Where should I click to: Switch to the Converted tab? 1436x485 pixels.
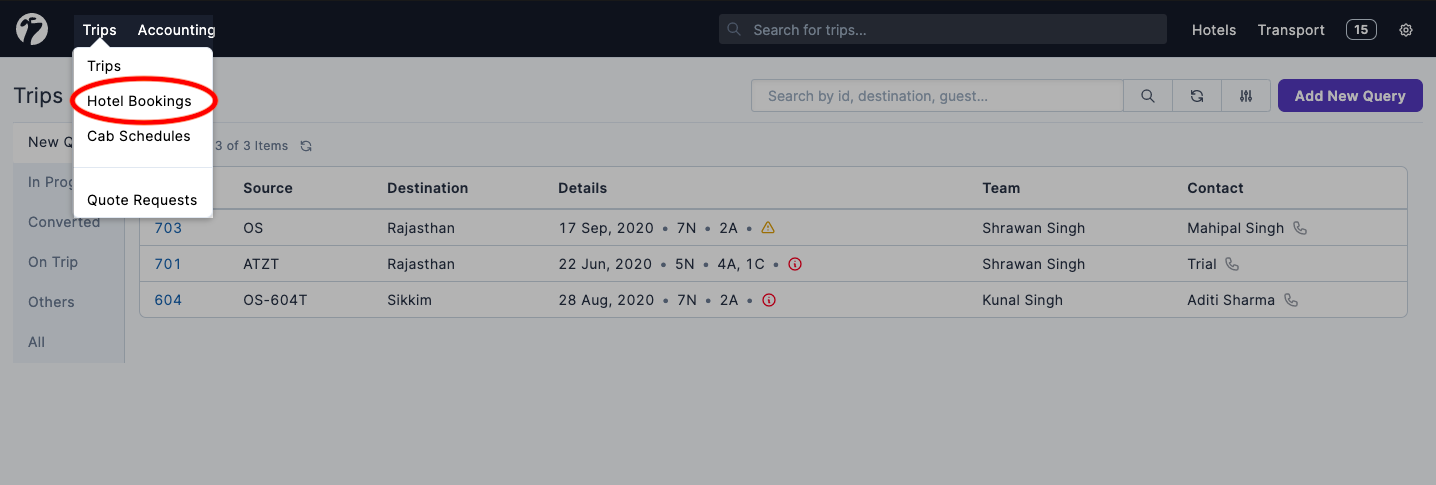click(64, 222)
